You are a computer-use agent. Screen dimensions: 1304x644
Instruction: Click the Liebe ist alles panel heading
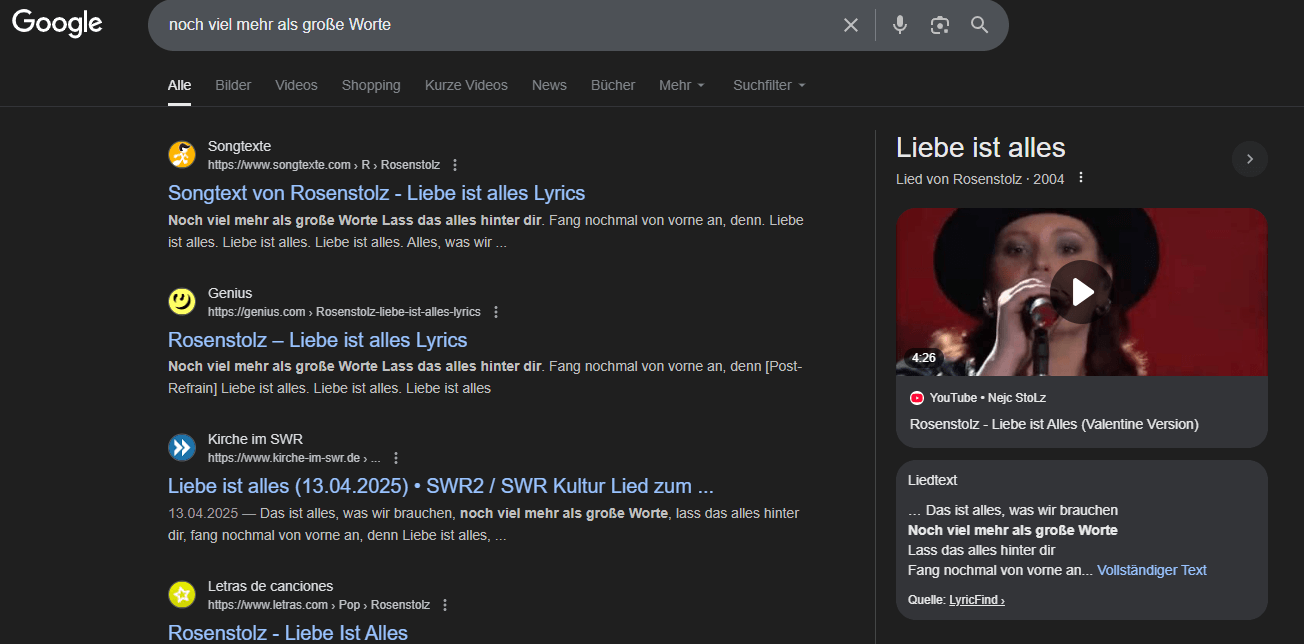(981, 148)
